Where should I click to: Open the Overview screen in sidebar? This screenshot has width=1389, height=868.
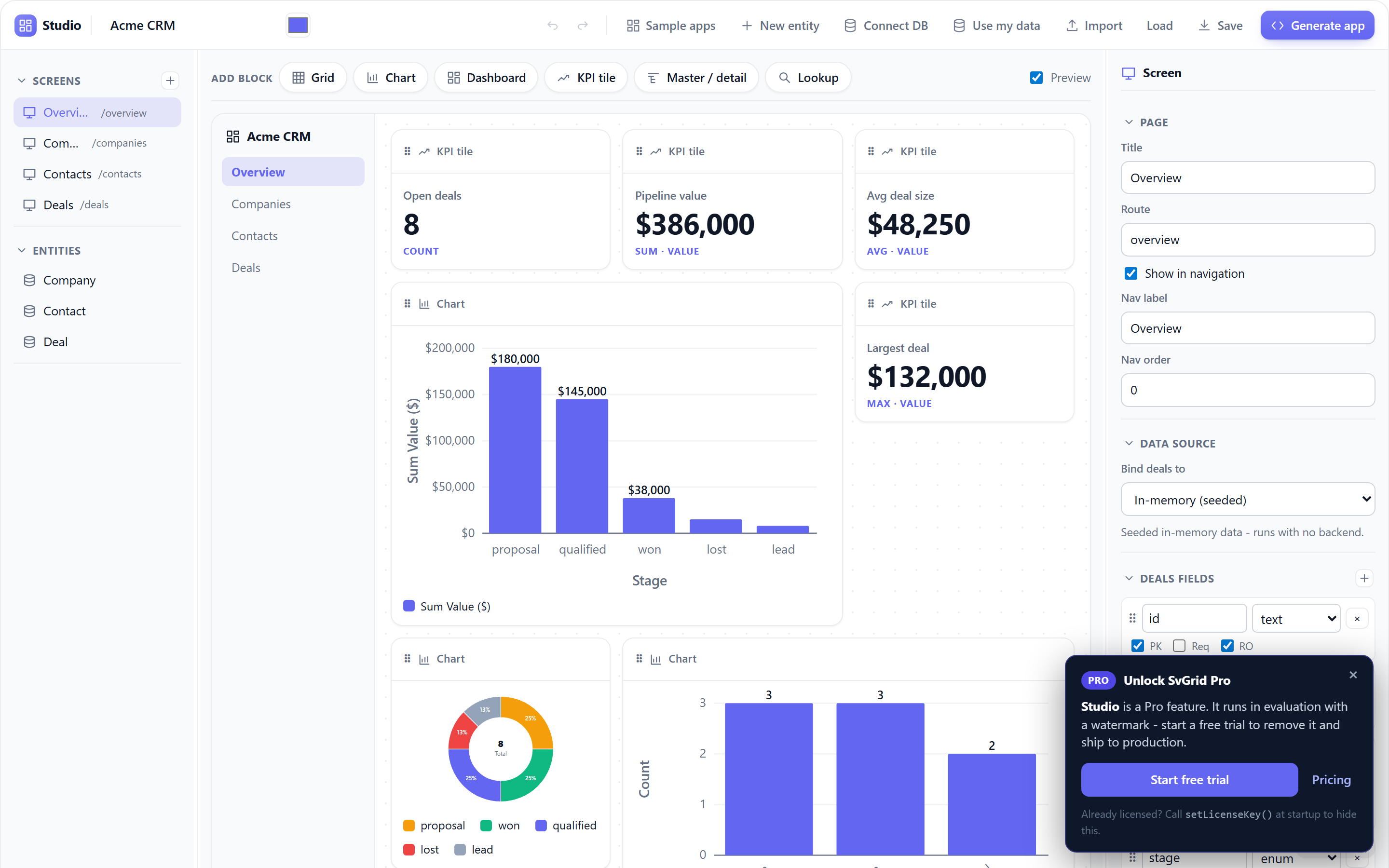[97, 112]
